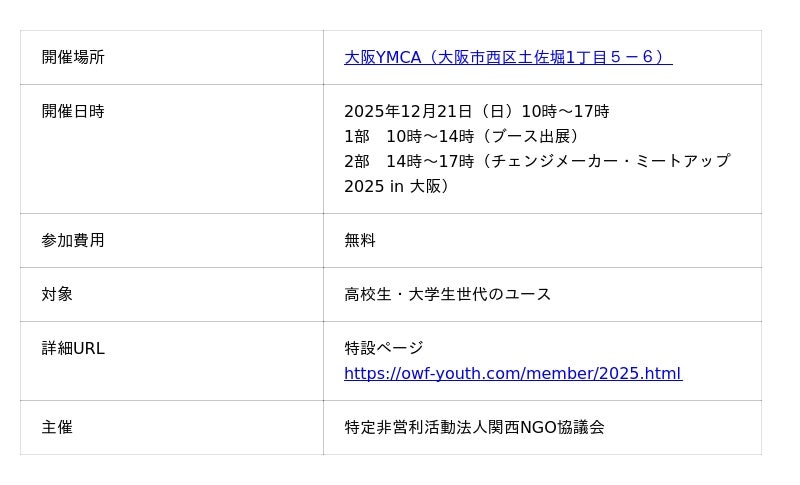Viewport: 800px width, 485px height.
Task: Click the 高校生・大学生世代のユース text
Action: (x=447, y=294)
